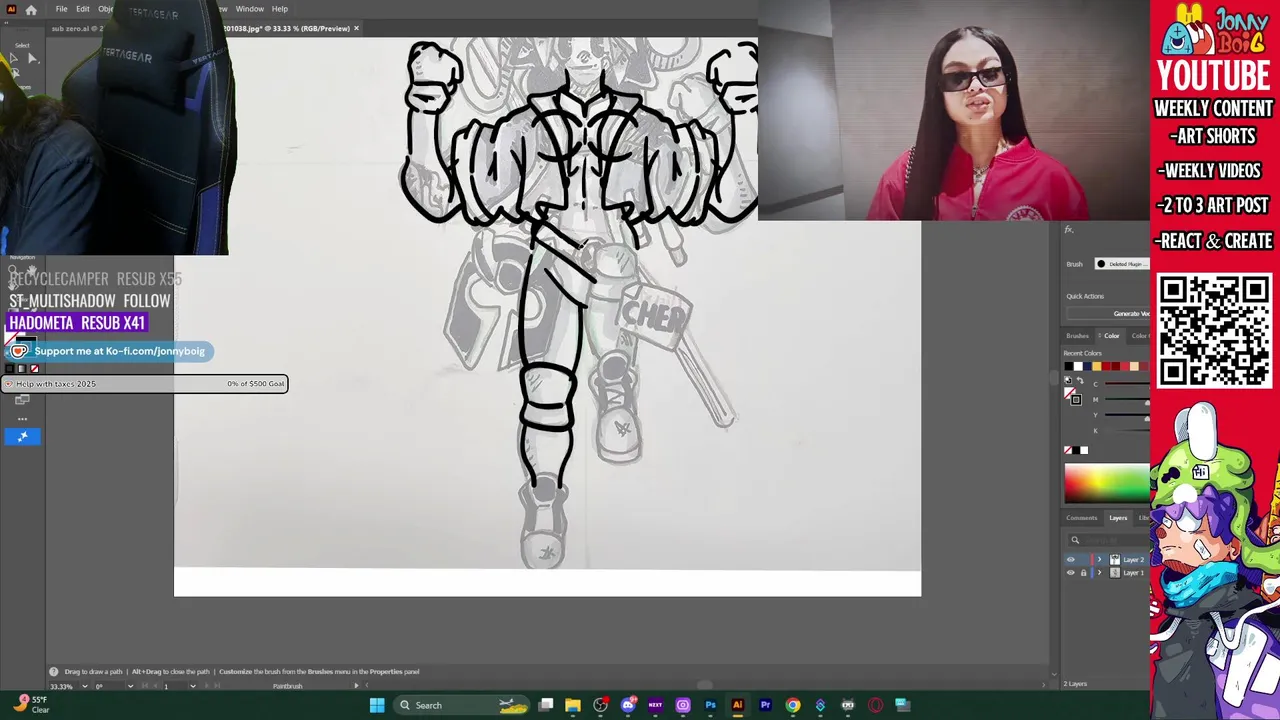This screenshot has width=1280, height=720.
Task: Select the Direct Selection tool
Action: tap(32, 59)
